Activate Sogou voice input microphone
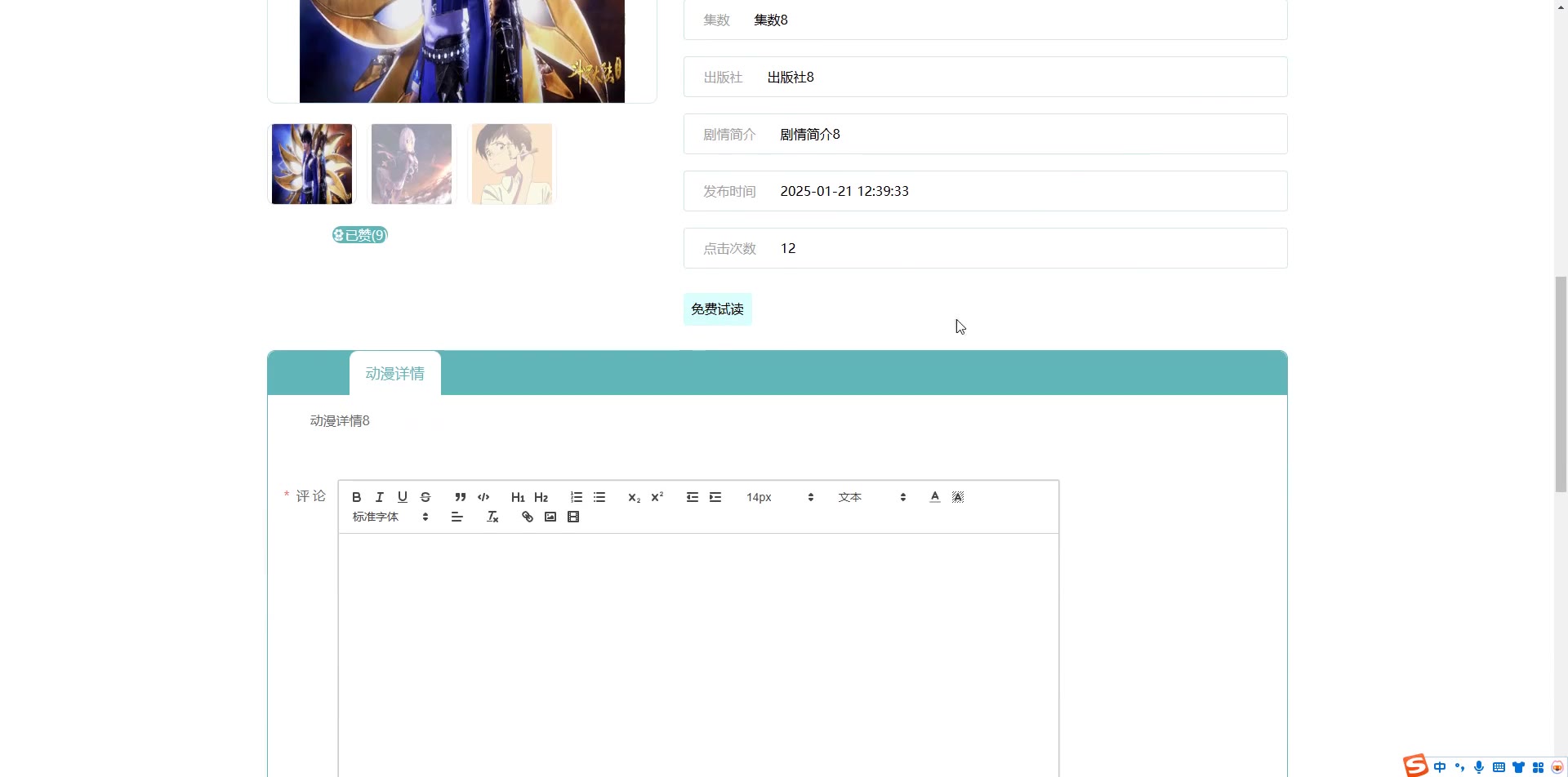This screenshot has width=1568, height=777. (x=1479, y=767)
